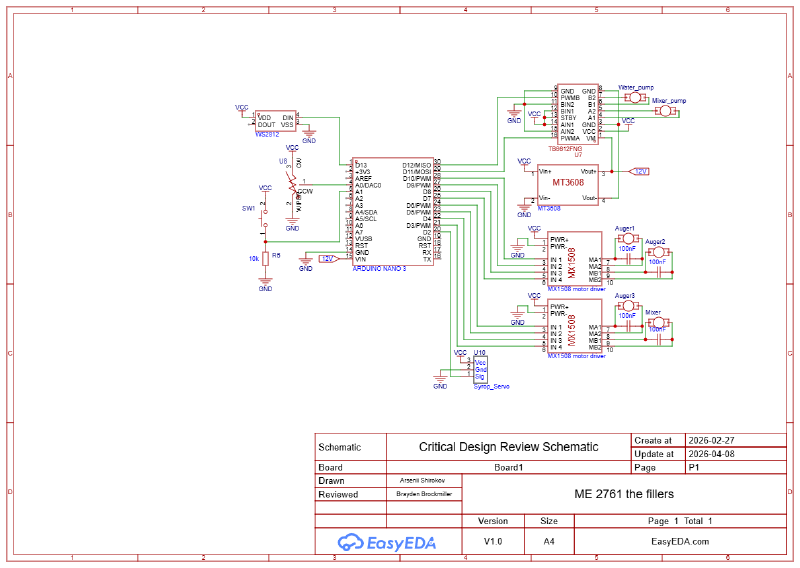Image resolution: width=800 pixels, height=568 pixels.
Task: Click the 'PWMB' pin label on TB6612FNG
Action: coord(570,97)
